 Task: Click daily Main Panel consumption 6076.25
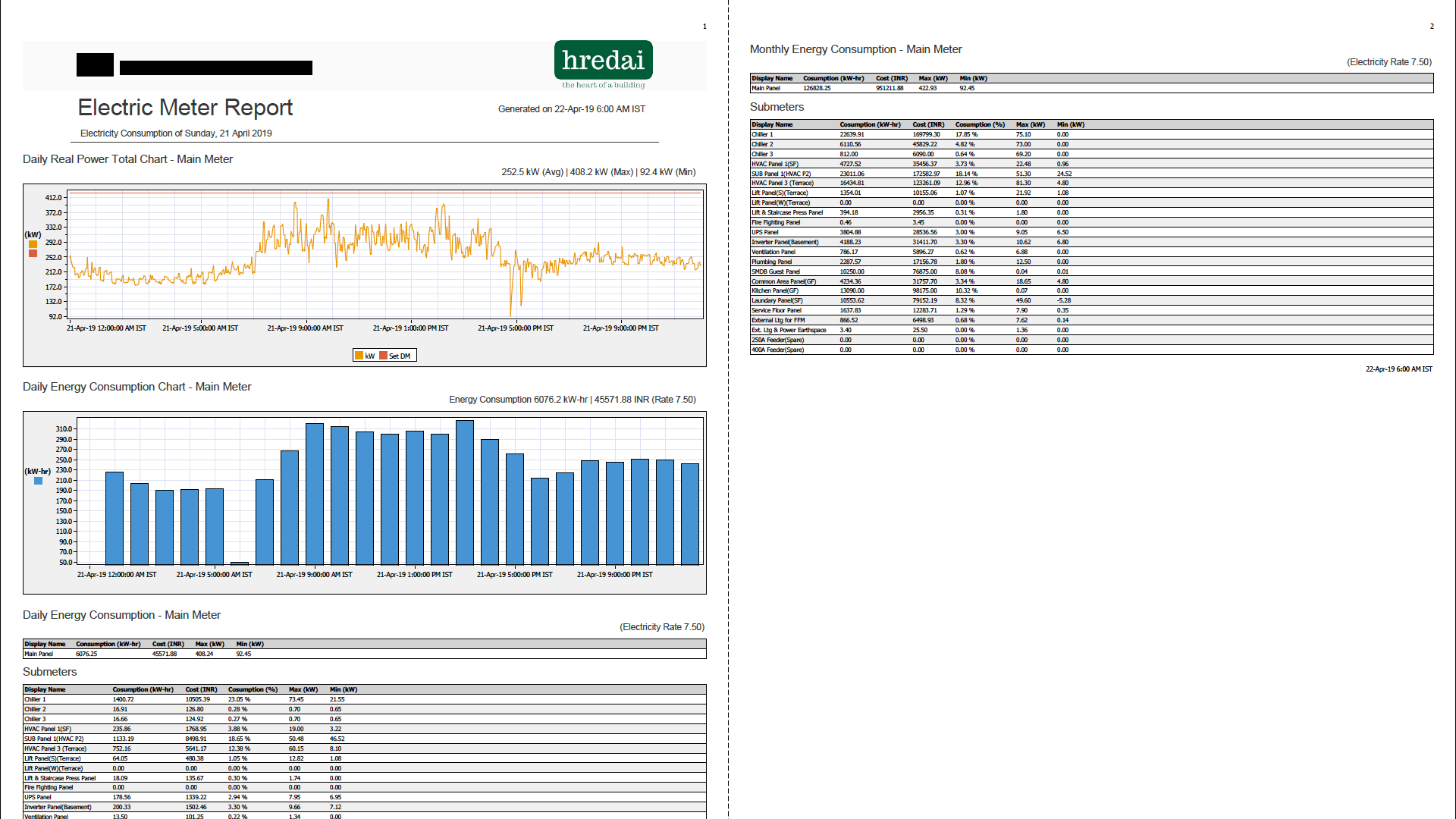coord(86,654)
